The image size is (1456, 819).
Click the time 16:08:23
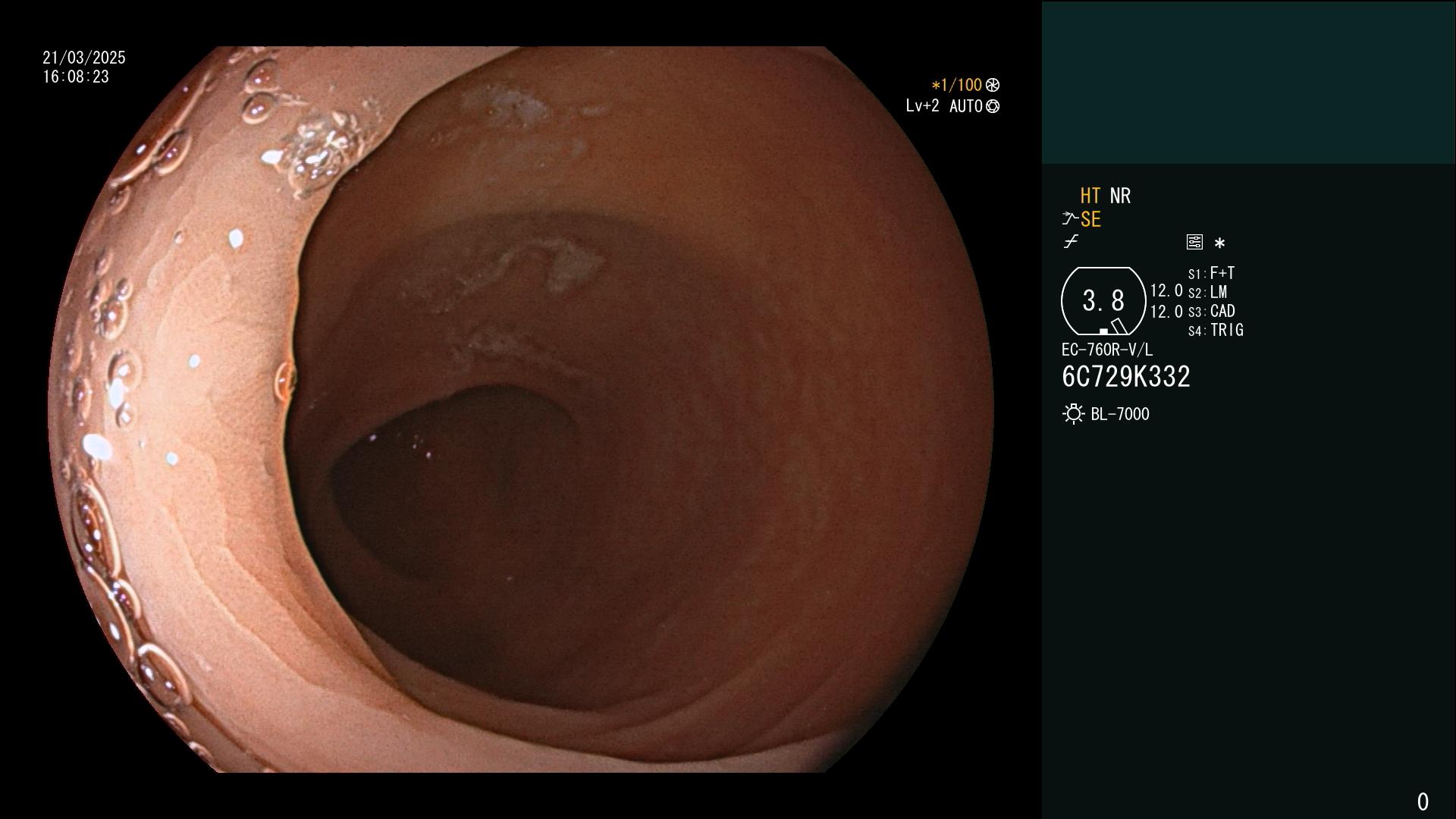point(76,77)
